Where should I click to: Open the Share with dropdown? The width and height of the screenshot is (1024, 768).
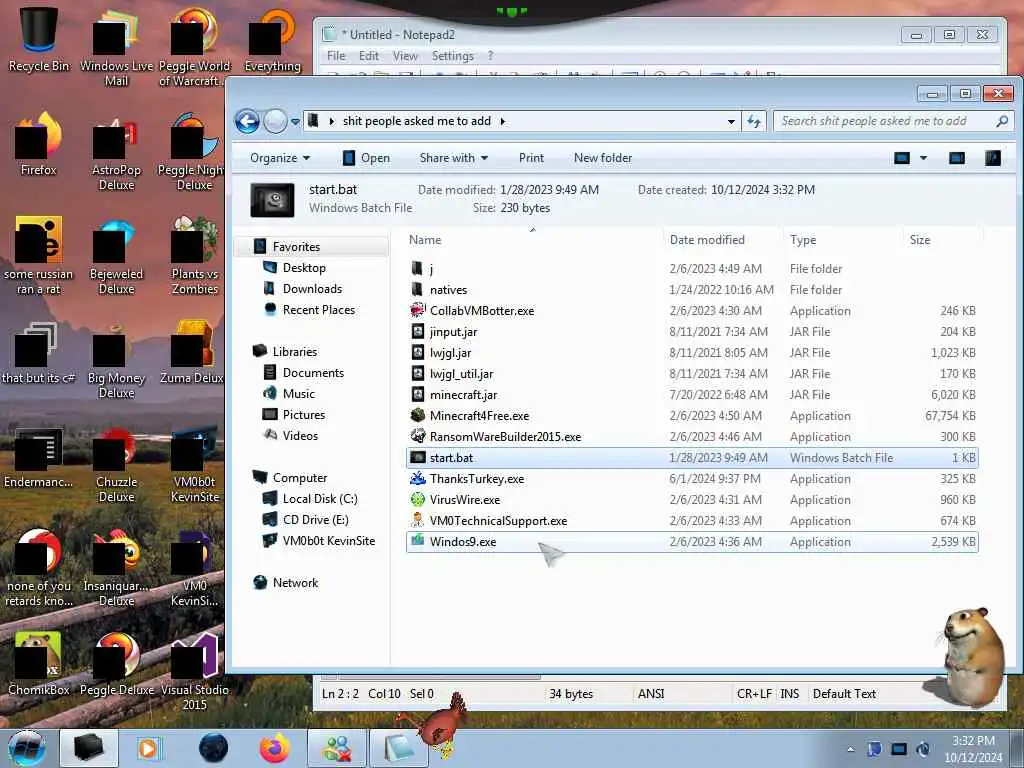coord(454,158)
